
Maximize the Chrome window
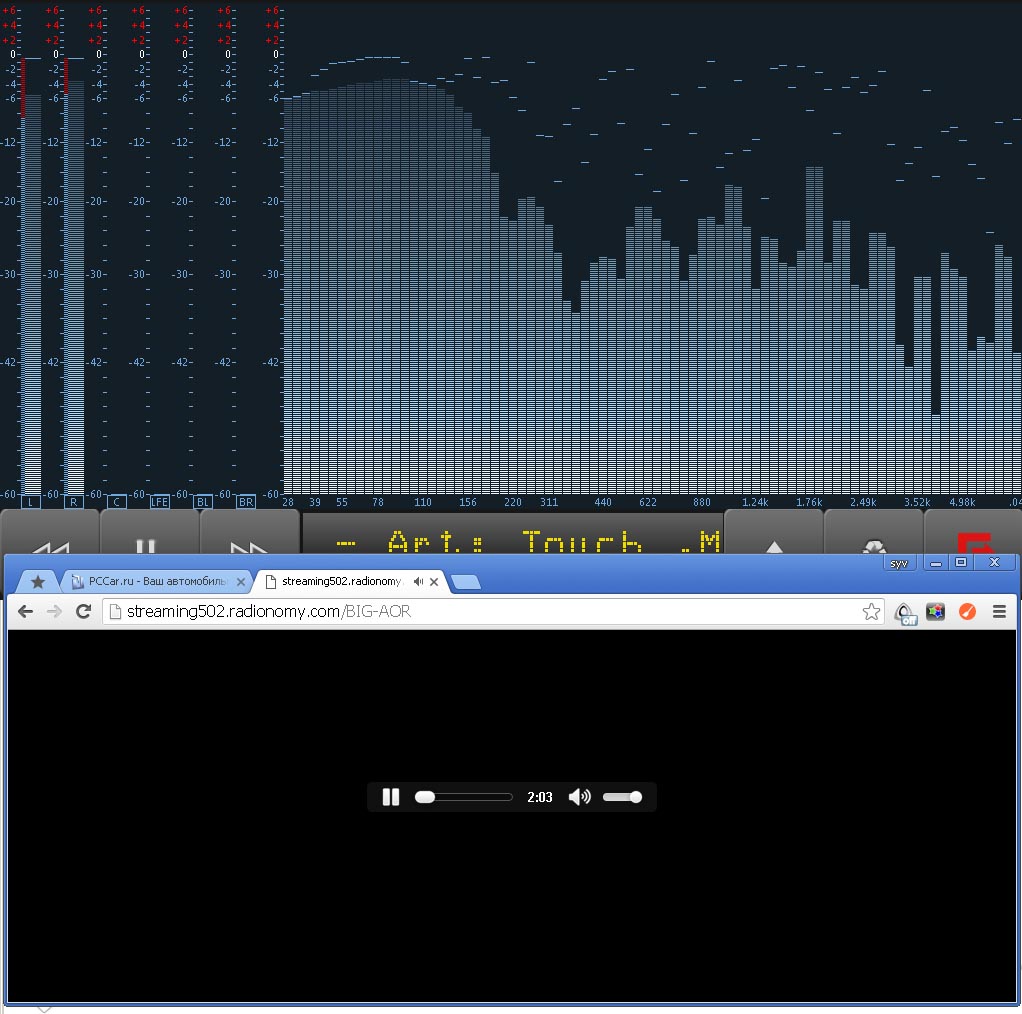[x=961, y=562]
